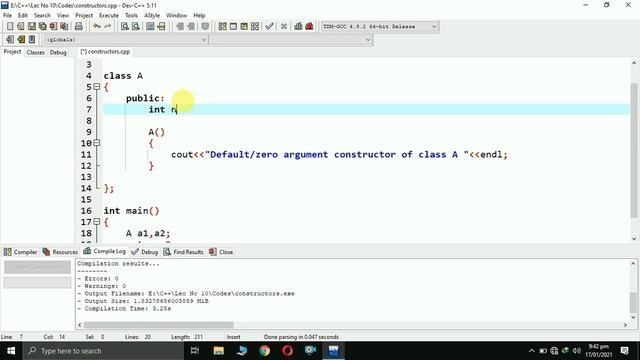Open the Debug bottom panel tab

tap(144, 252)
